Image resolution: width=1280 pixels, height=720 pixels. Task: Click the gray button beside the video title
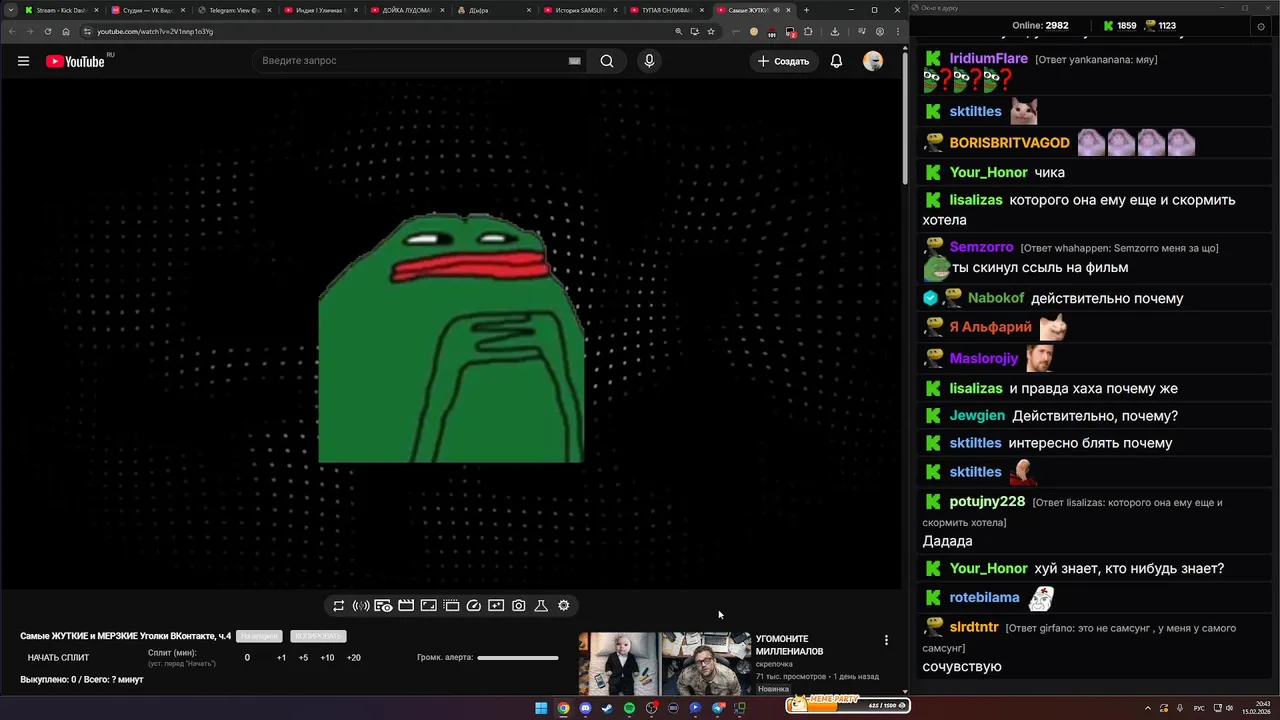click(259, 636)
